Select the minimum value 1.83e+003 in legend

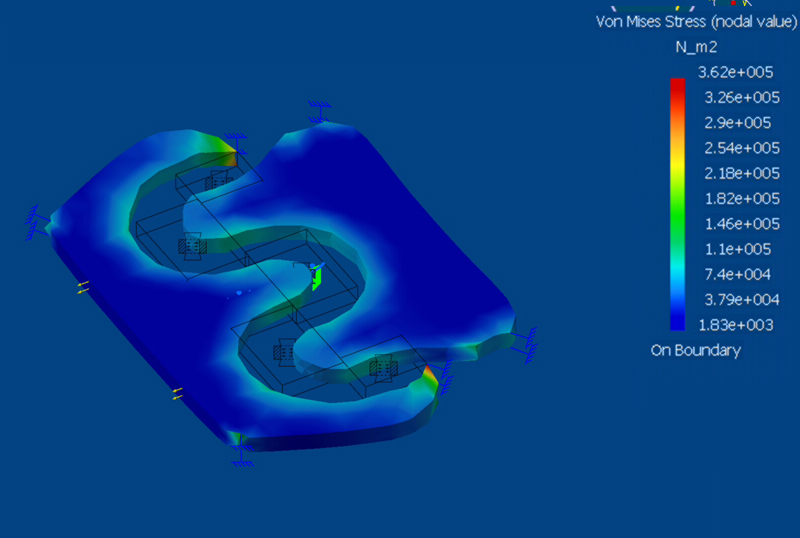pyautogui.click(x=739, y=324)
